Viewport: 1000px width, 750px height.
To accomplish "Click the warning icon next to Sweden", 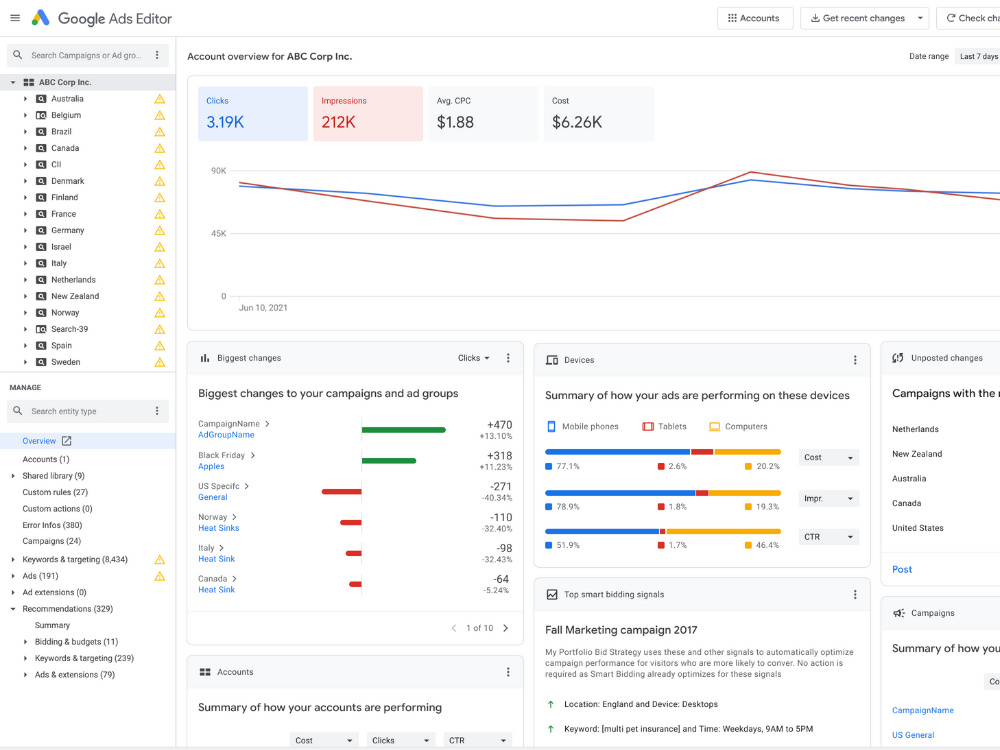I will 159,362.
